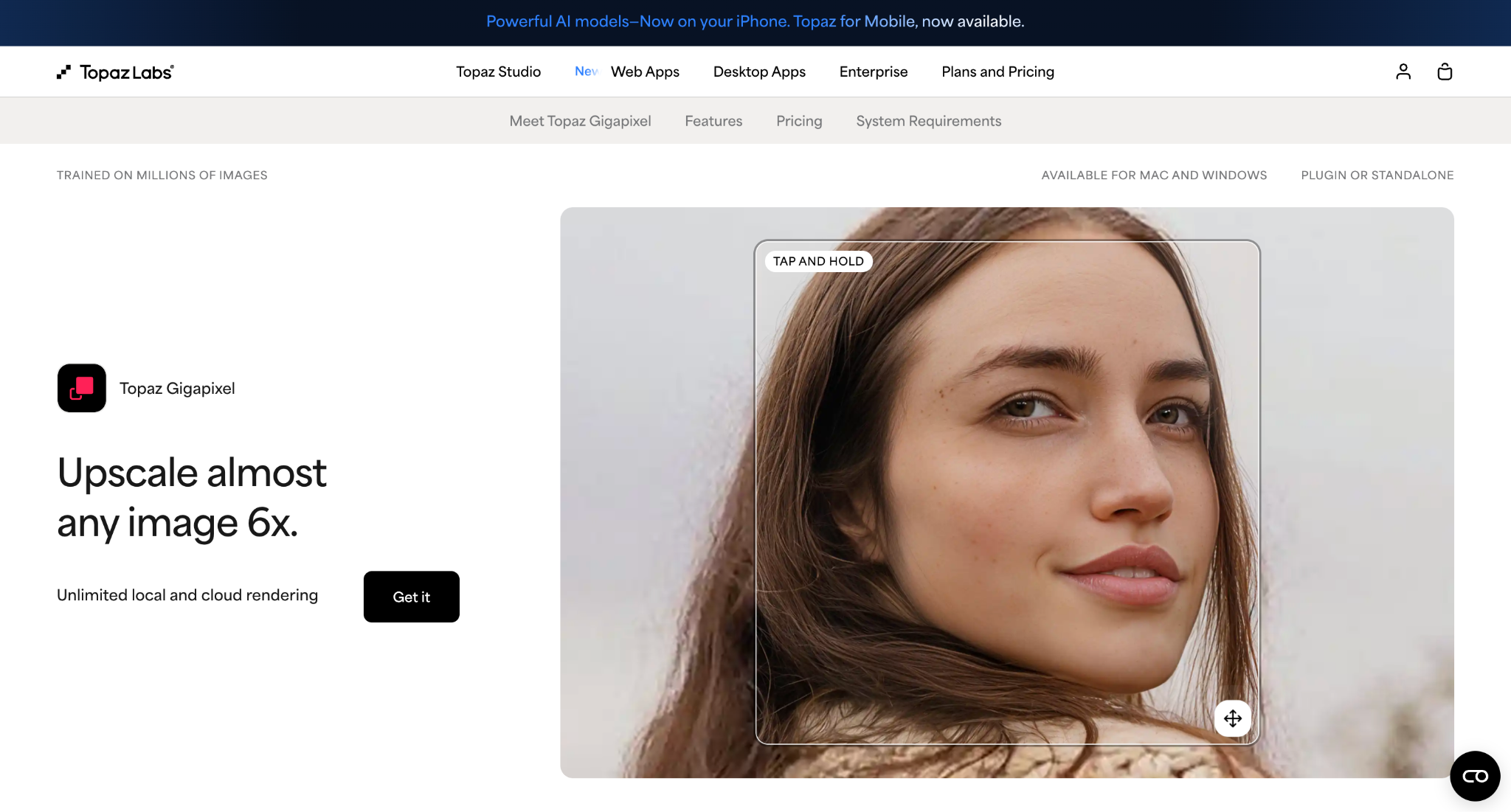Click 'Unlimited local and cloud rendering' text
Screen dimensions: 1511x812
click(187, 595)
